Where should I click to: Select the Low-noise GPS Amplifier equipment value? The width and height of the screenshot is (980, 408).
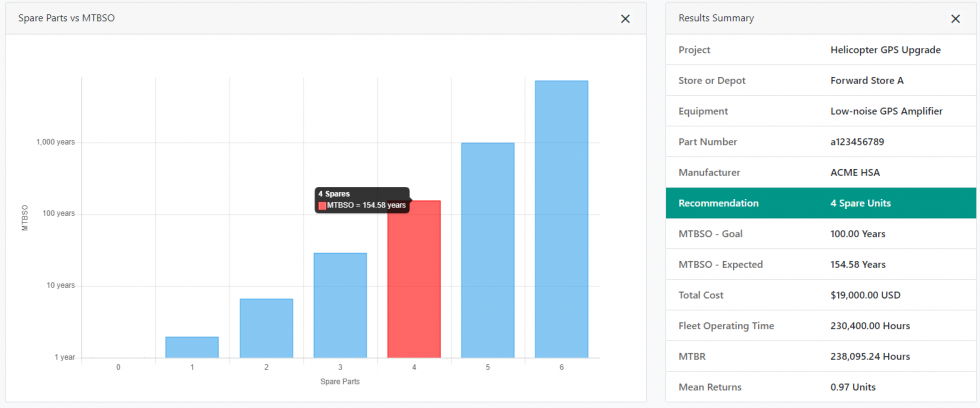[x=886, y=111]
